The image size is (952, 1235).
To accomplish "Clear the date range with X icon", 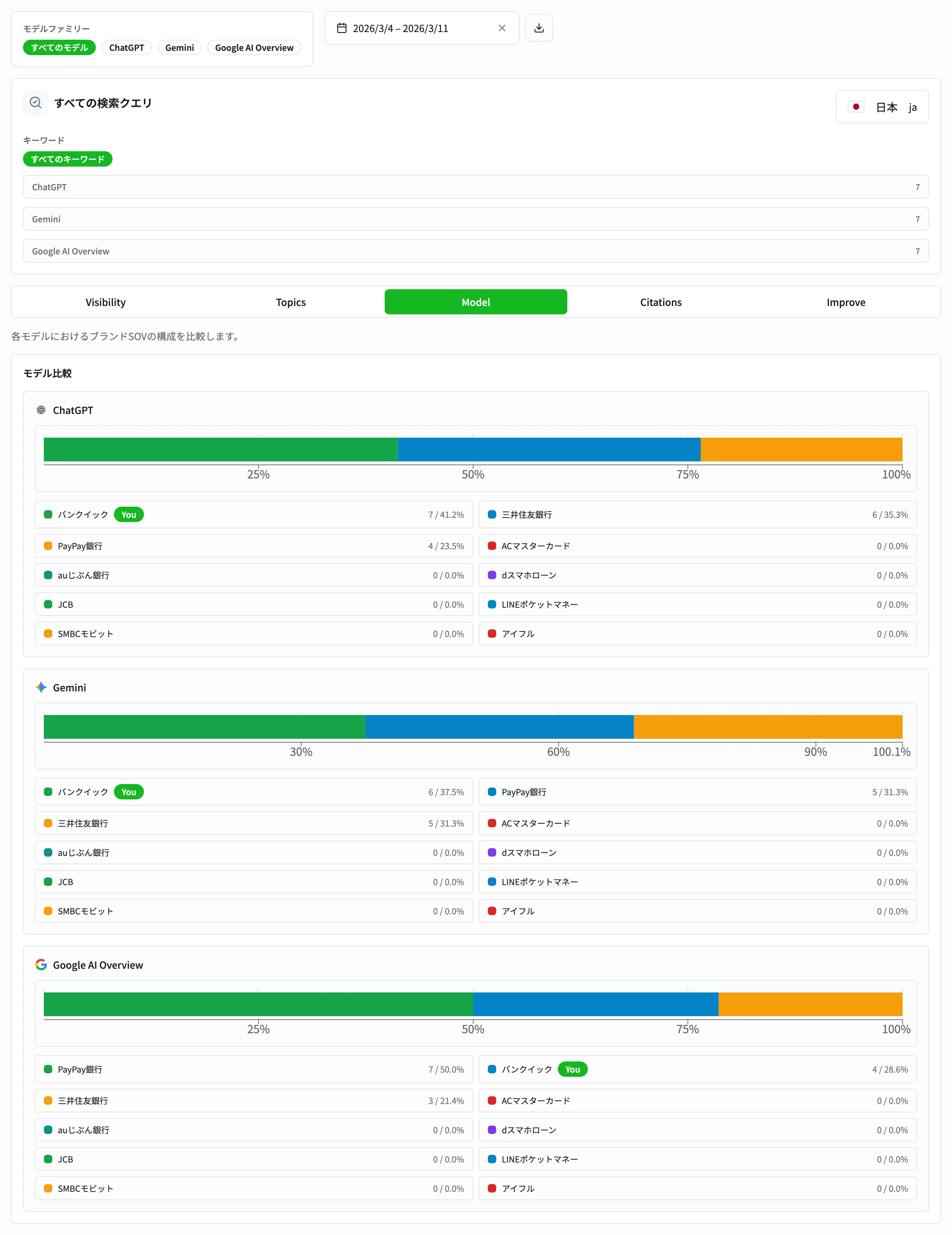I will pos(502,28).
